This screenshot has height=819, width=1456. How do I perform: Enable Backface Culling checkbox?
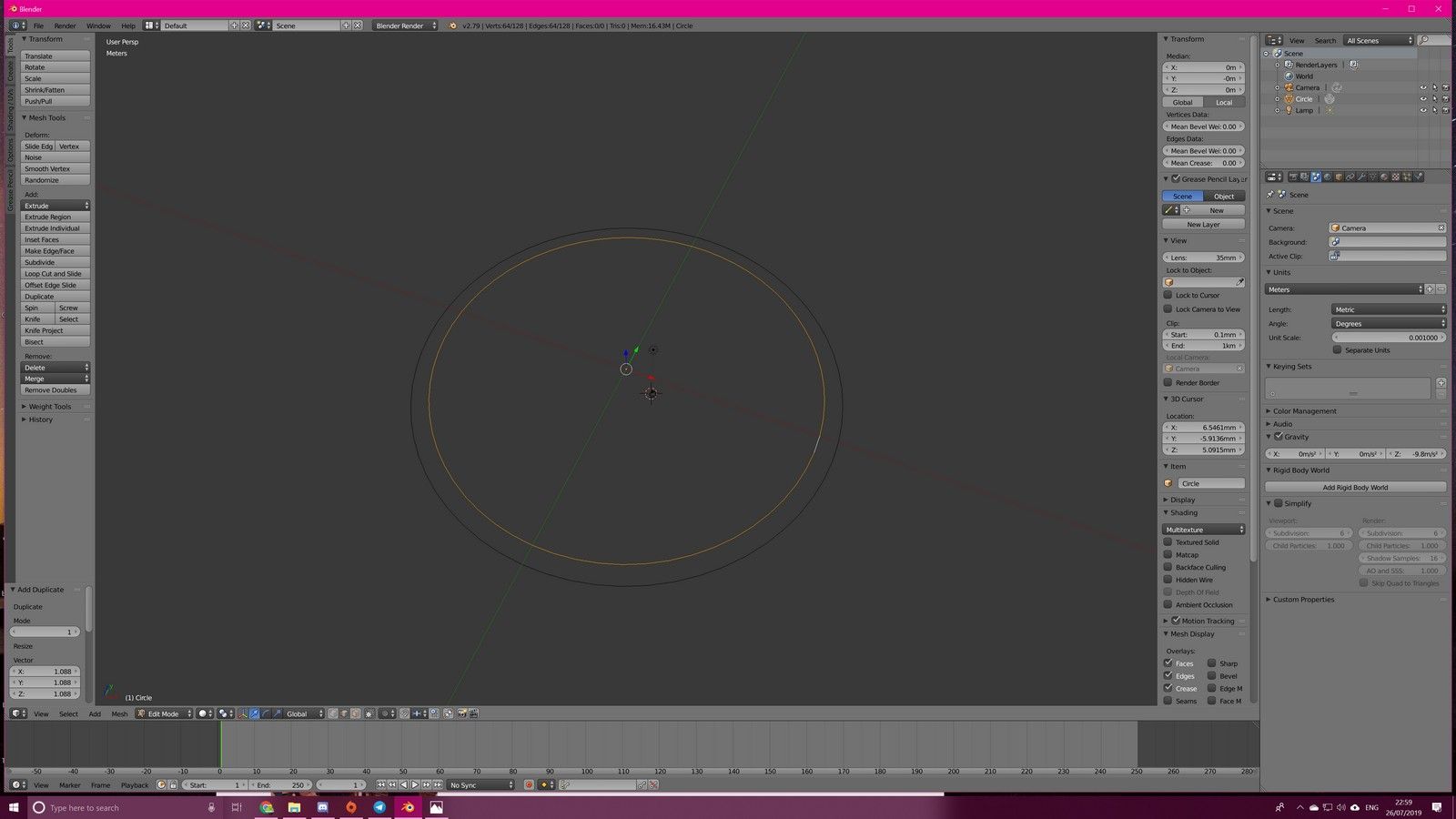pyautogui.click(x=1168, y=567)
